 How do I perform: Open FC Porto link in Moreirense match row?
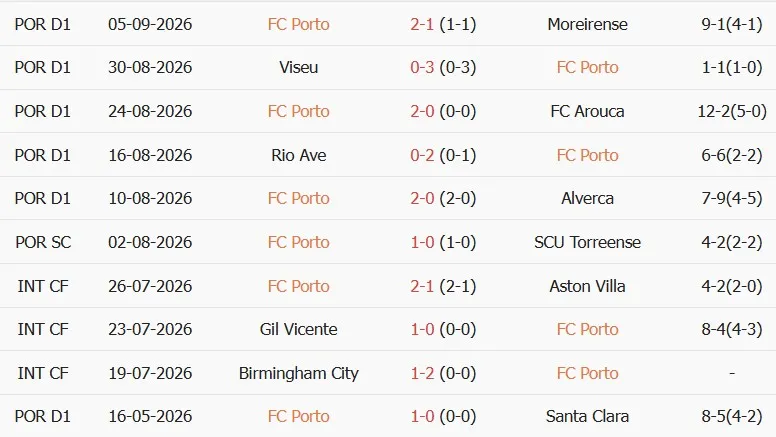coord(298,24)
